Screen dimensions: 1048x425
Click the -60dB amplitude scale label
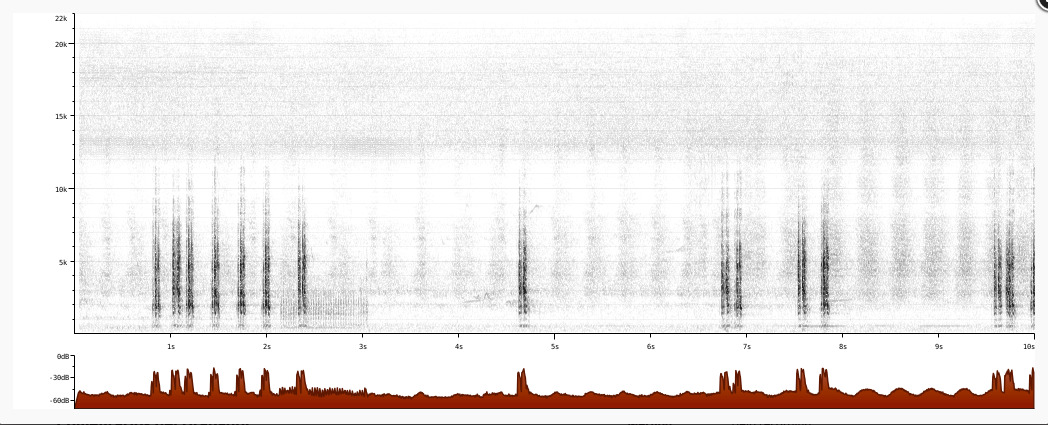[x=59, y=400]
